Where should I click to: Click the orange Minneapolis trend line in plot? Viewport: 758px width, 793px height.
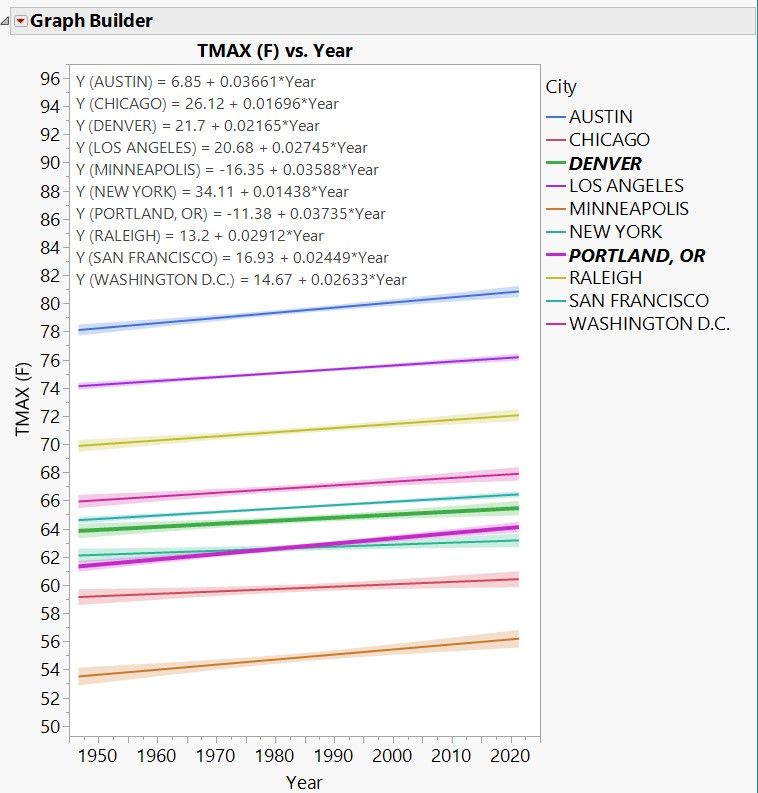[298, 657]
